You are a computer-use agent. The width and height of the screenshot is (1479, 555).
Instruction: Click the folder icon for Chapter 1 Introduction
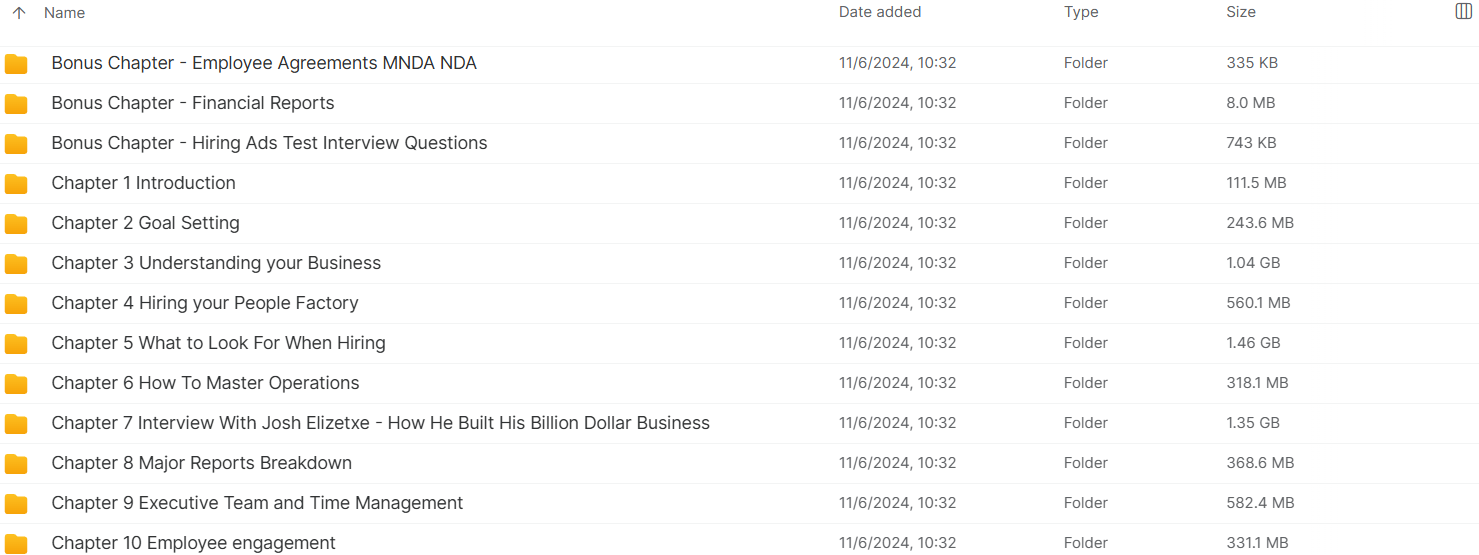tap(16, 184)
